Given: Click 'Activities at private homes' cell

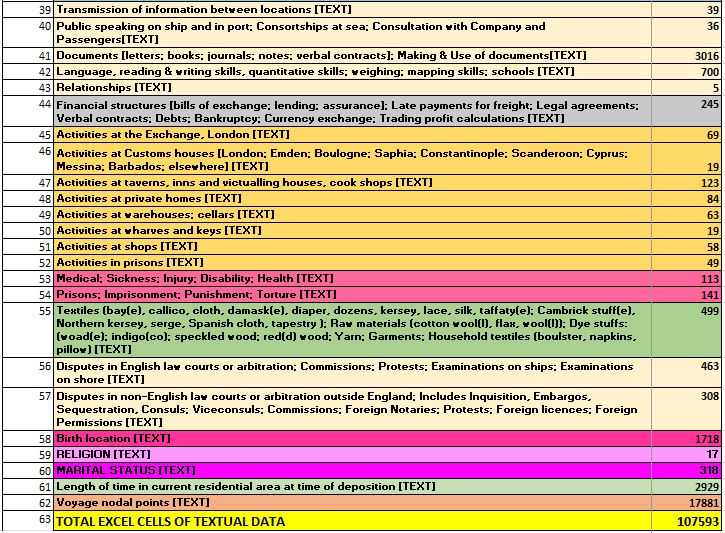Looking at the screenshot, I should [x=350, y=199].
